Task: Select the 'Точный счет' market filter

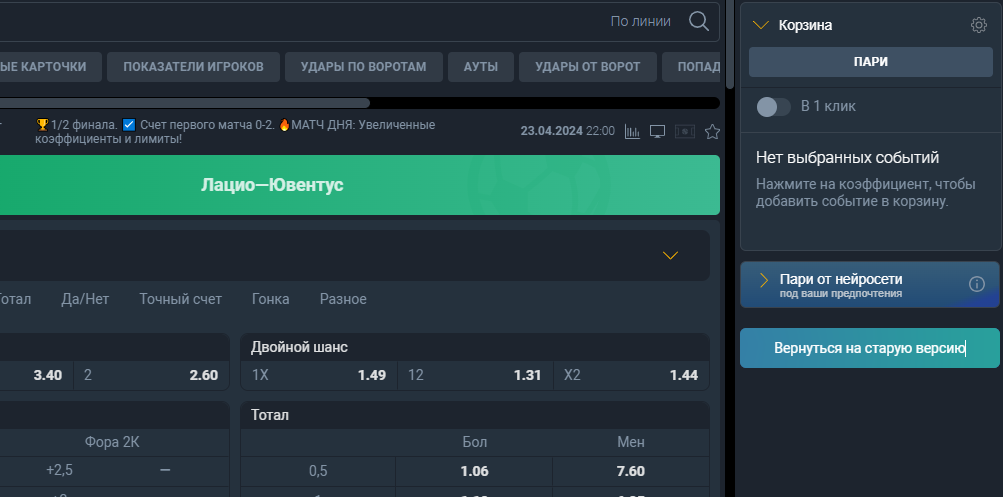Action: pyautogui.click(x=180, y=299)
